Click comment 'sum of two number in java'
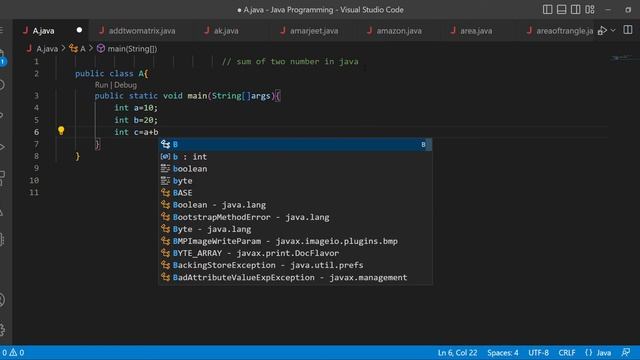Viewport: 640px width, 360px height. [290, 61]
